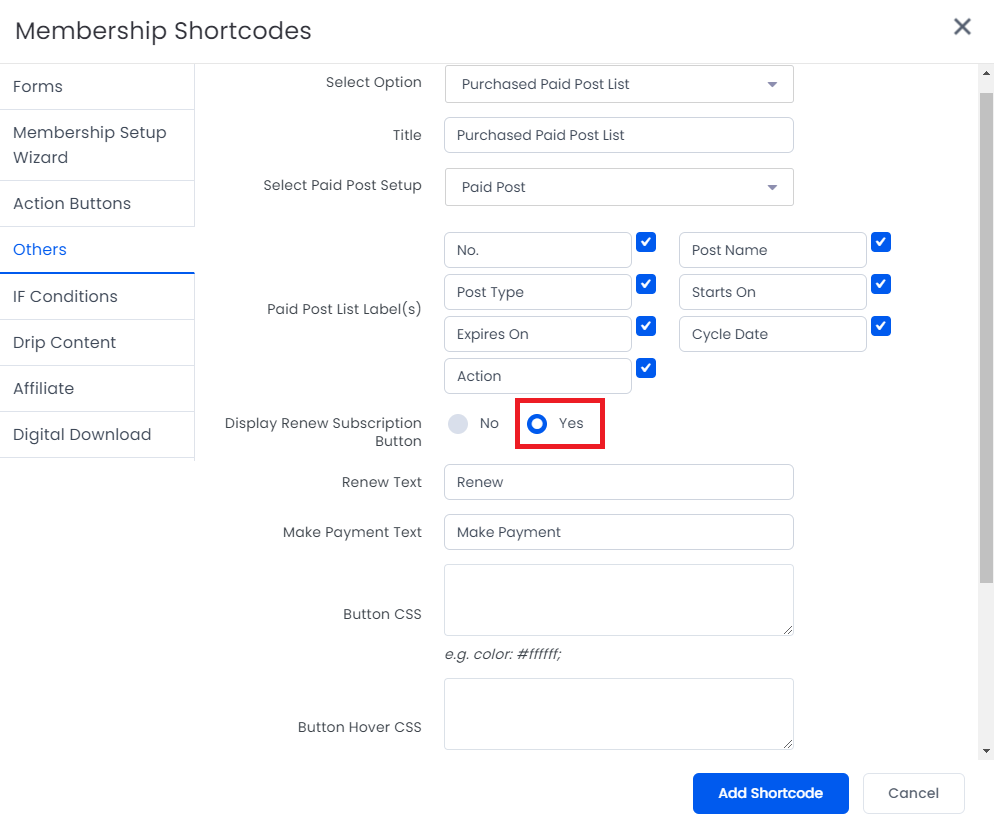Disable the Expires On label checkbox
This screenshot has height=825, width=994.
(x=645, y=326)
